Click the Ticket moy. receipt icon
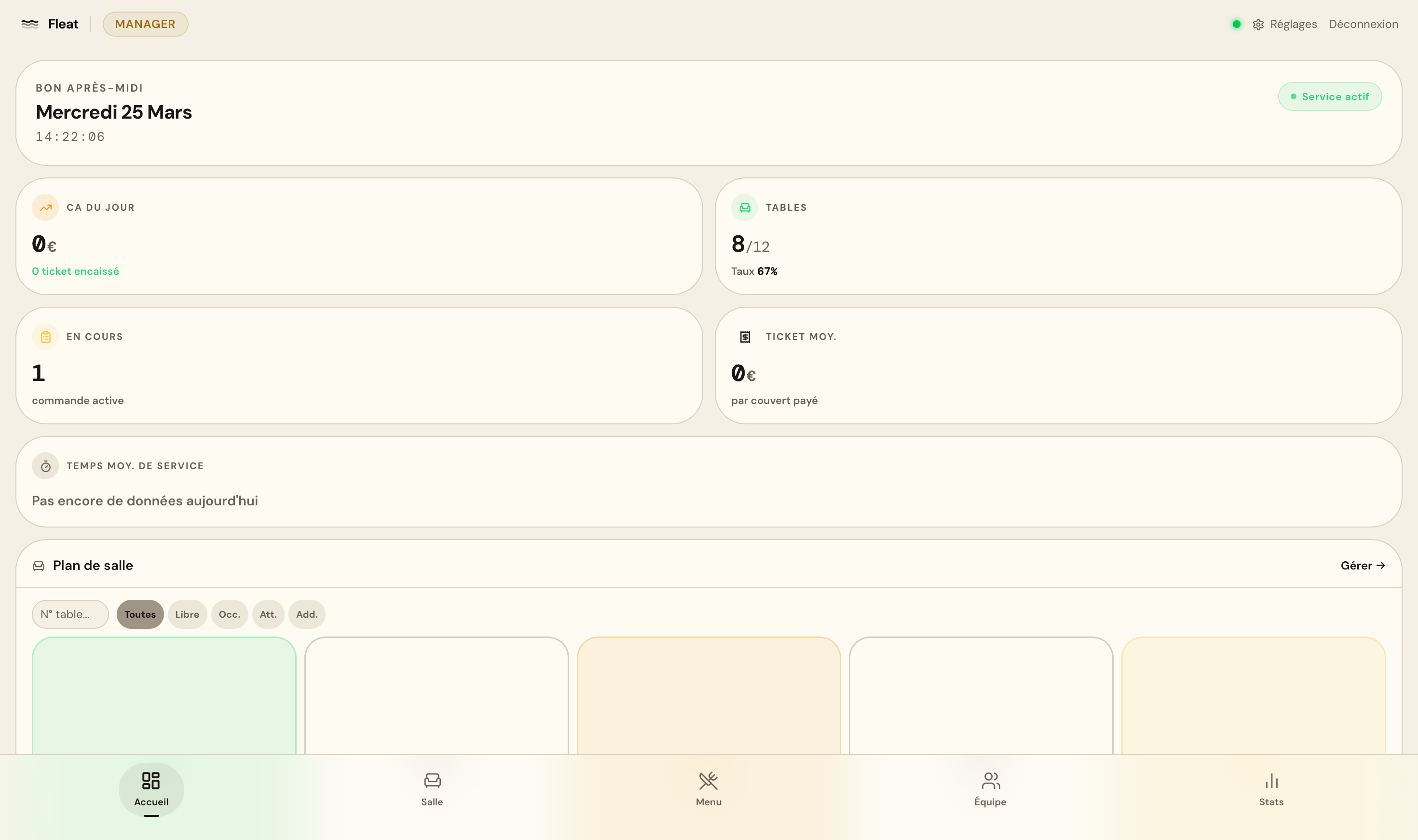Viewport: 1418px width, 840px height. pos(744,337)
